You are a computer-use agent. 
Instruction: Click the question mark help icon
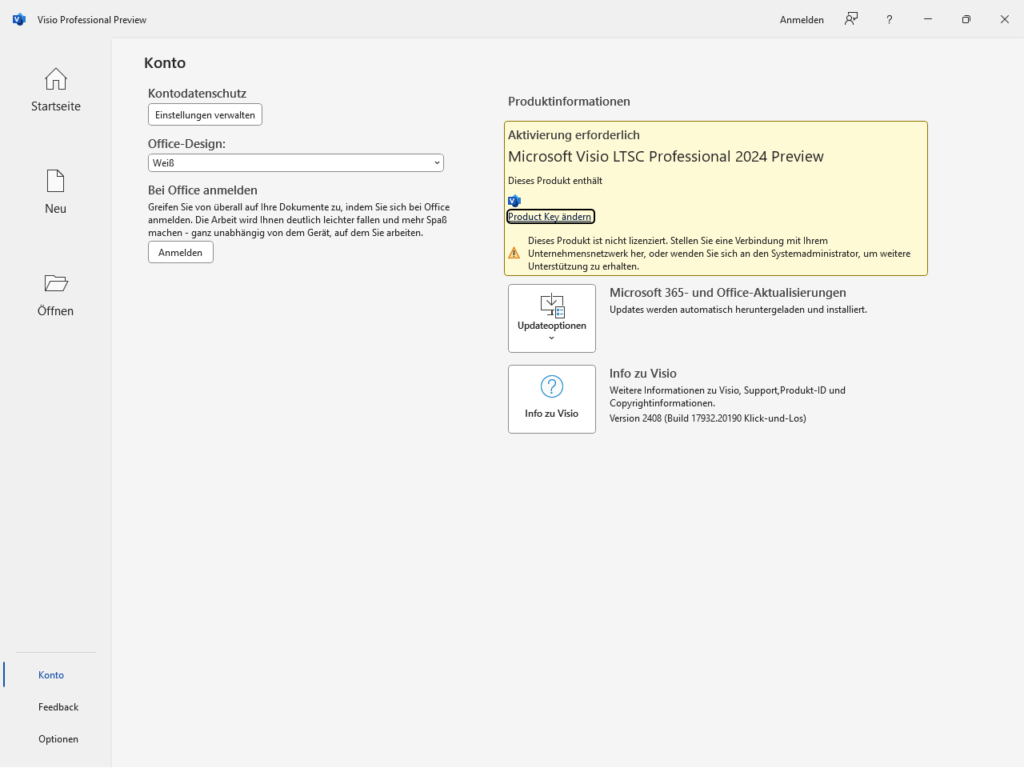889,19
